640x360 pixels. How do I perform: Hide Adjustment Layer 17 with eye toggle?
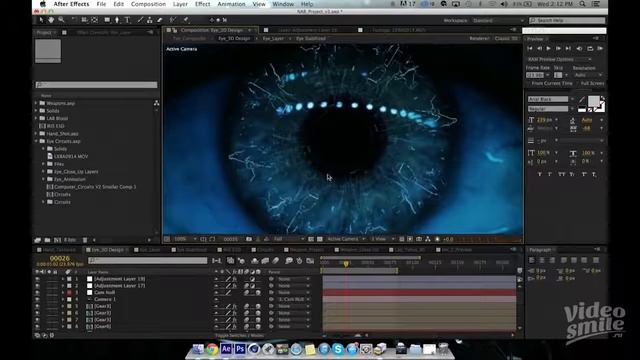(38, 286)
